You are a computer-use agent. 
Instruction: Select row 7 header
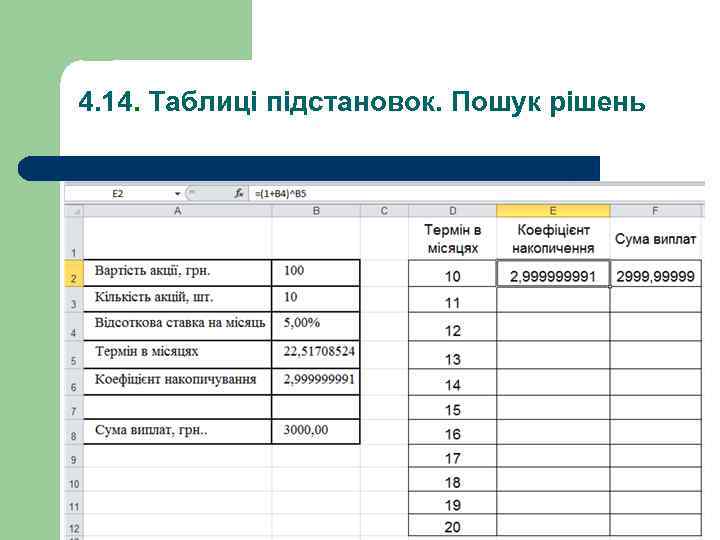[74, 407]
